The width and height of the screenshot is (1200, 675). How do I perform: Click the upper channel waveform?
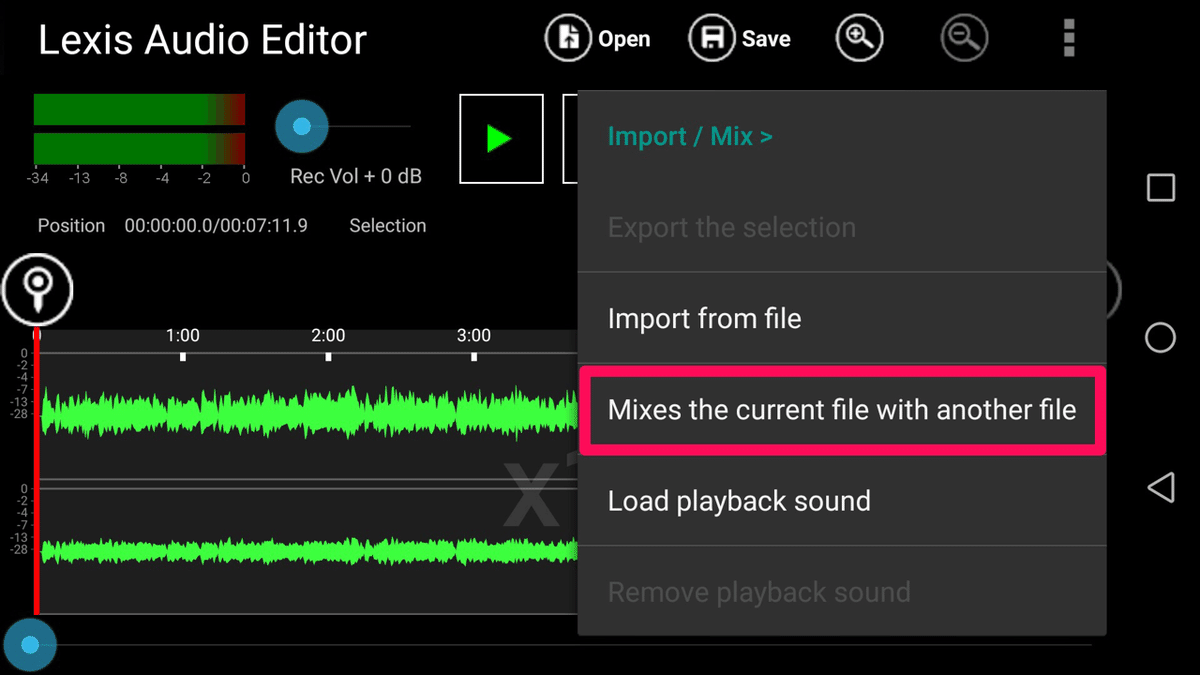[x=308, y=413]
